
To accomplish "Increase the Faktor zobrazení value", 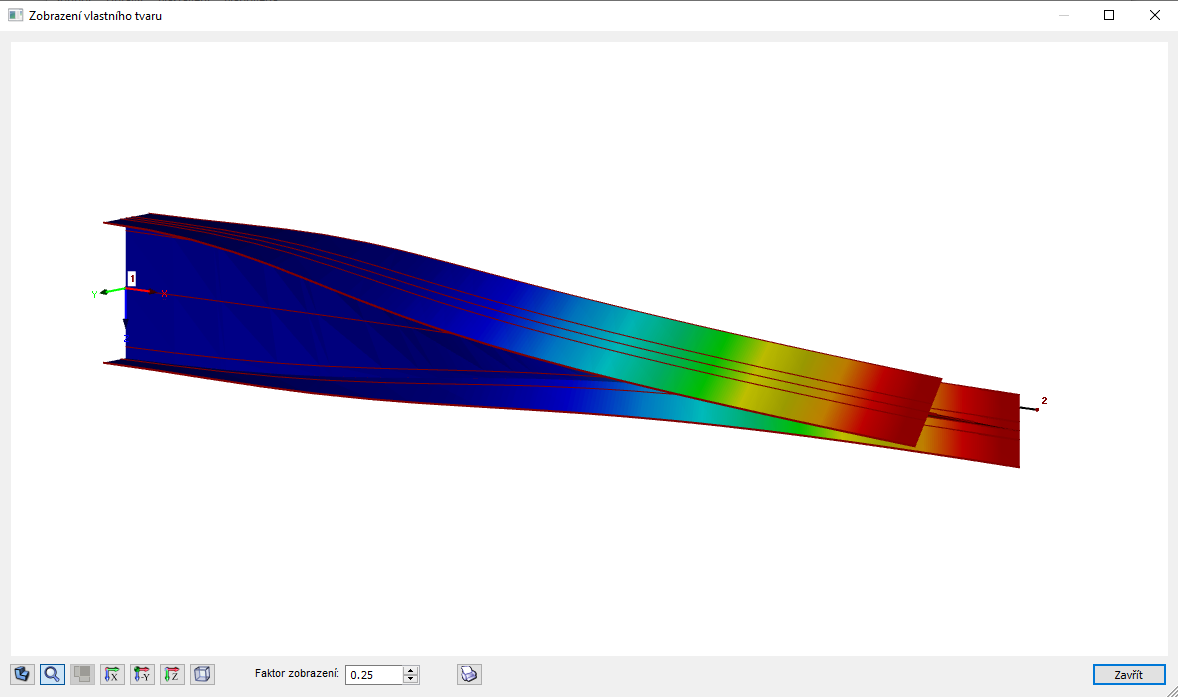I will coord(410,670).
